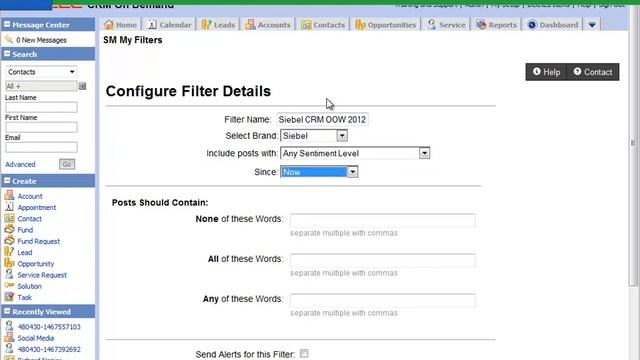This screenshot has height=360, width=640.
Task: Switch to the Leads tab
Action: 218,24
